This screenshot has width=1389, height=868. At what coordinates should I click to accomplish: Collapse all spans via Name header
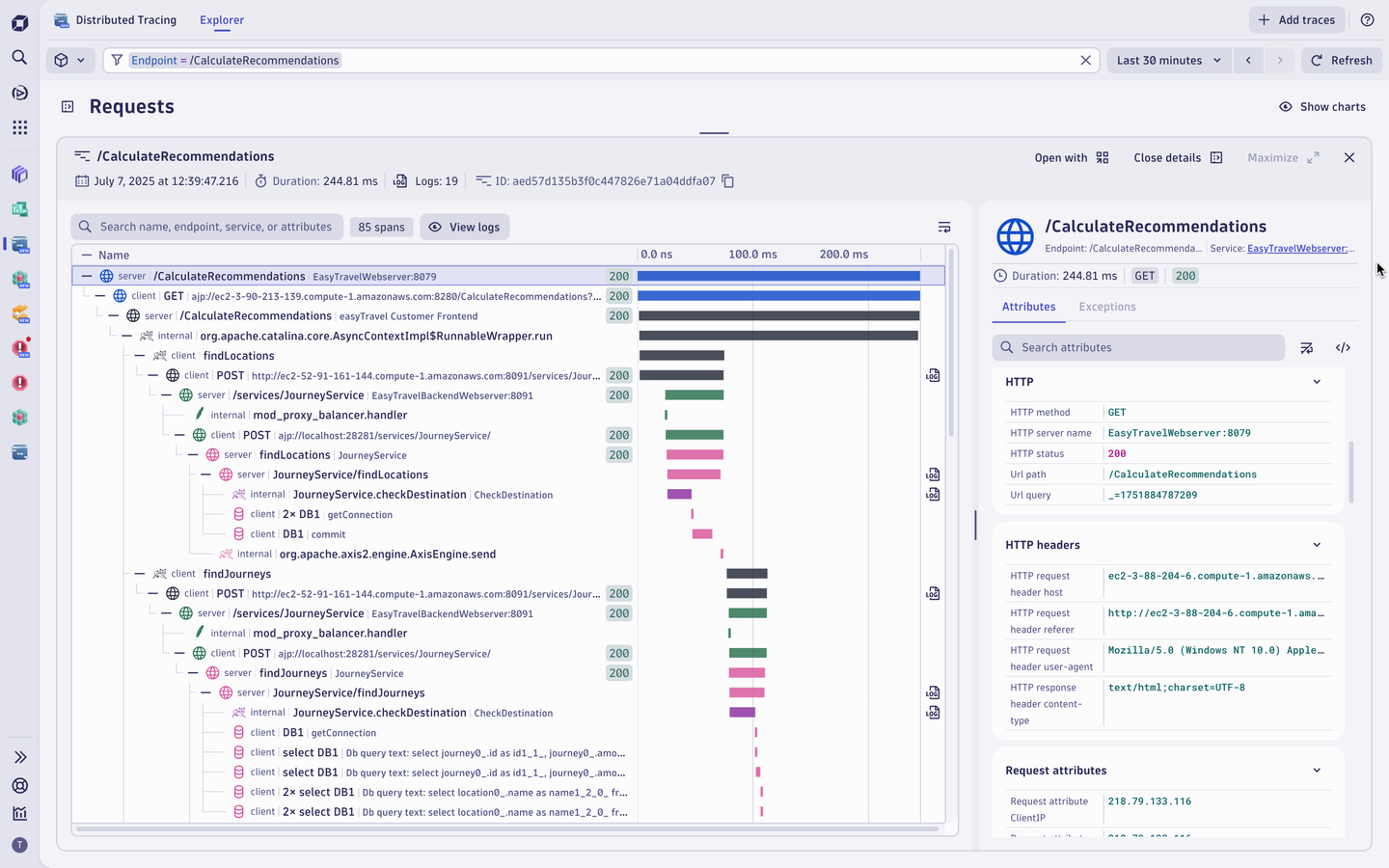coord(87,256)
